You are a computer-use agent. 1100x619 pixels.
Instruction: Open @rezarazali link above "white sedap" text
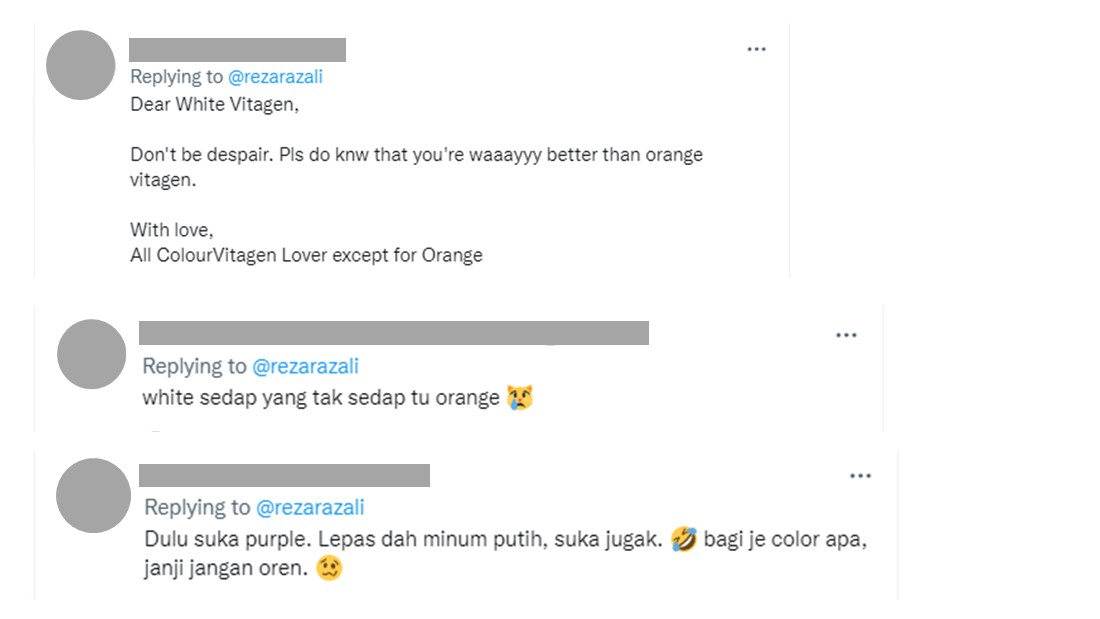pos(305,367)
